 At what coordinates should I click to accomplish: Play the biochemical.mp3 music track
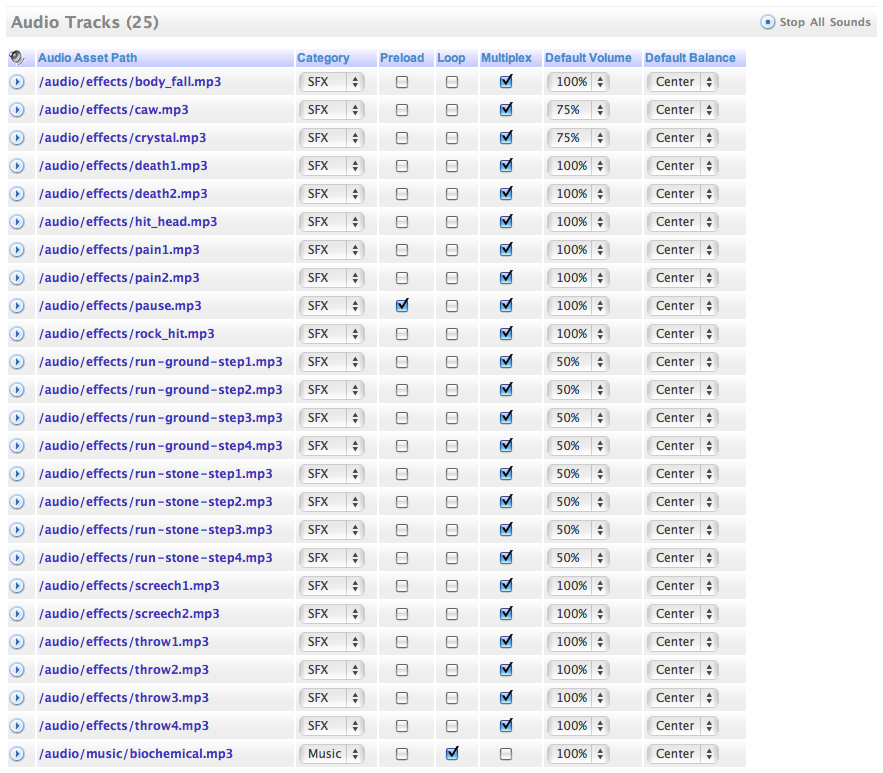point(17,754)
